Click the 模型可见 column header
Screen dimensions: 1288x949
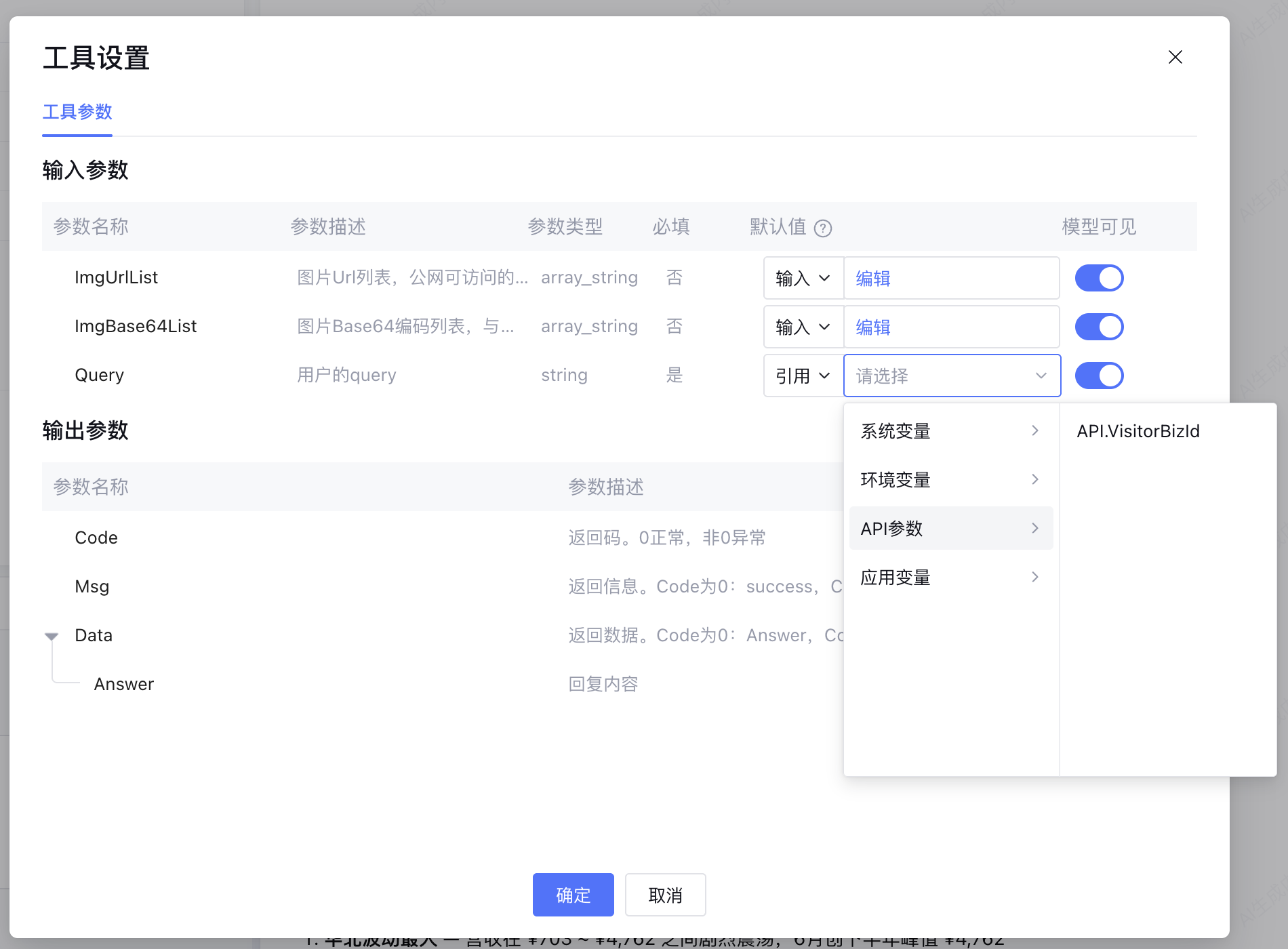pos(1099,226)
